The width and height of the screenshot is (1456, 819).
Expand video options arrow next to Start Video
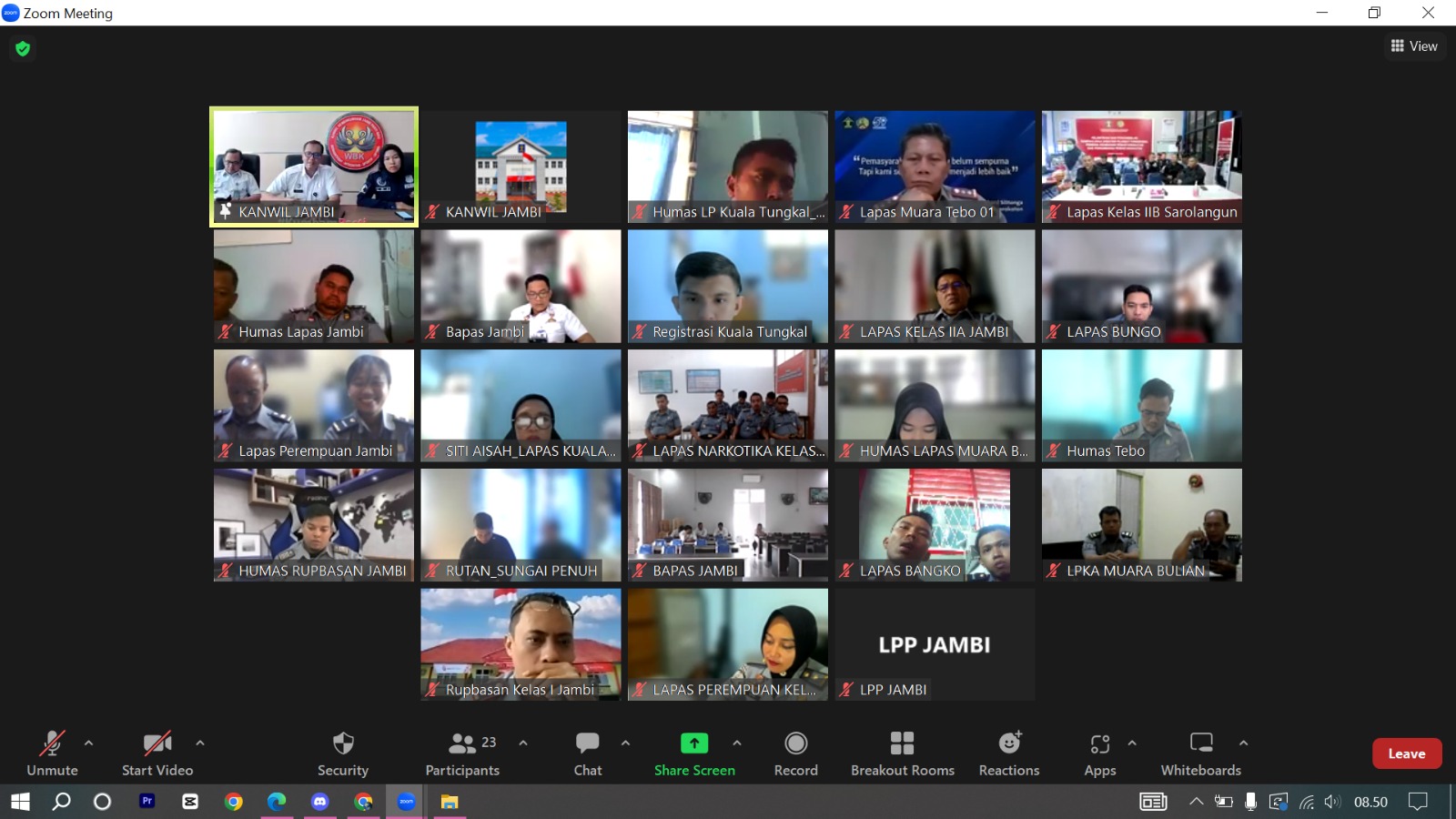click(200, 743)
